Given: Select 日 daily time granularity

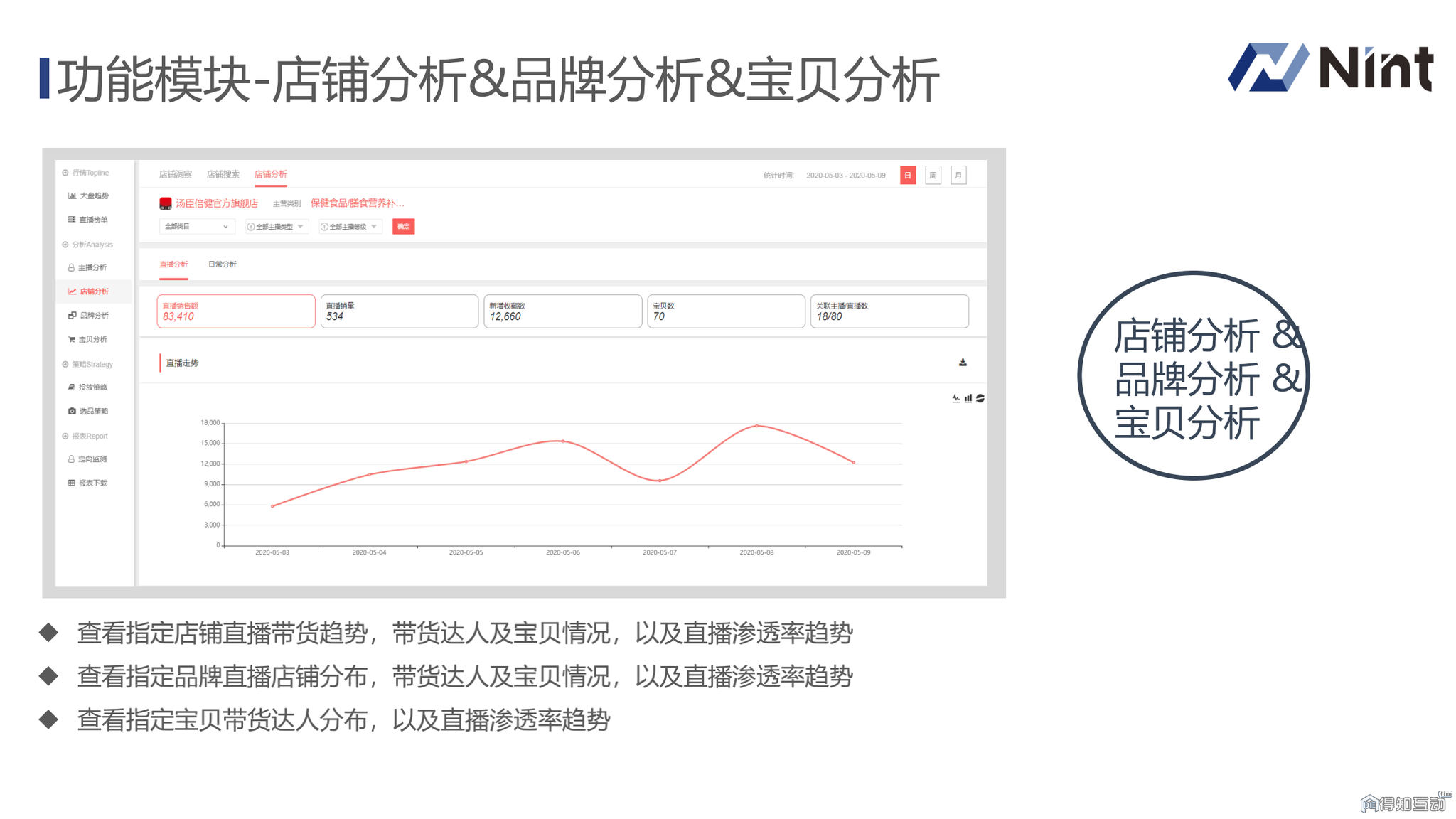Looking at the screenshot, I should 908,176.
